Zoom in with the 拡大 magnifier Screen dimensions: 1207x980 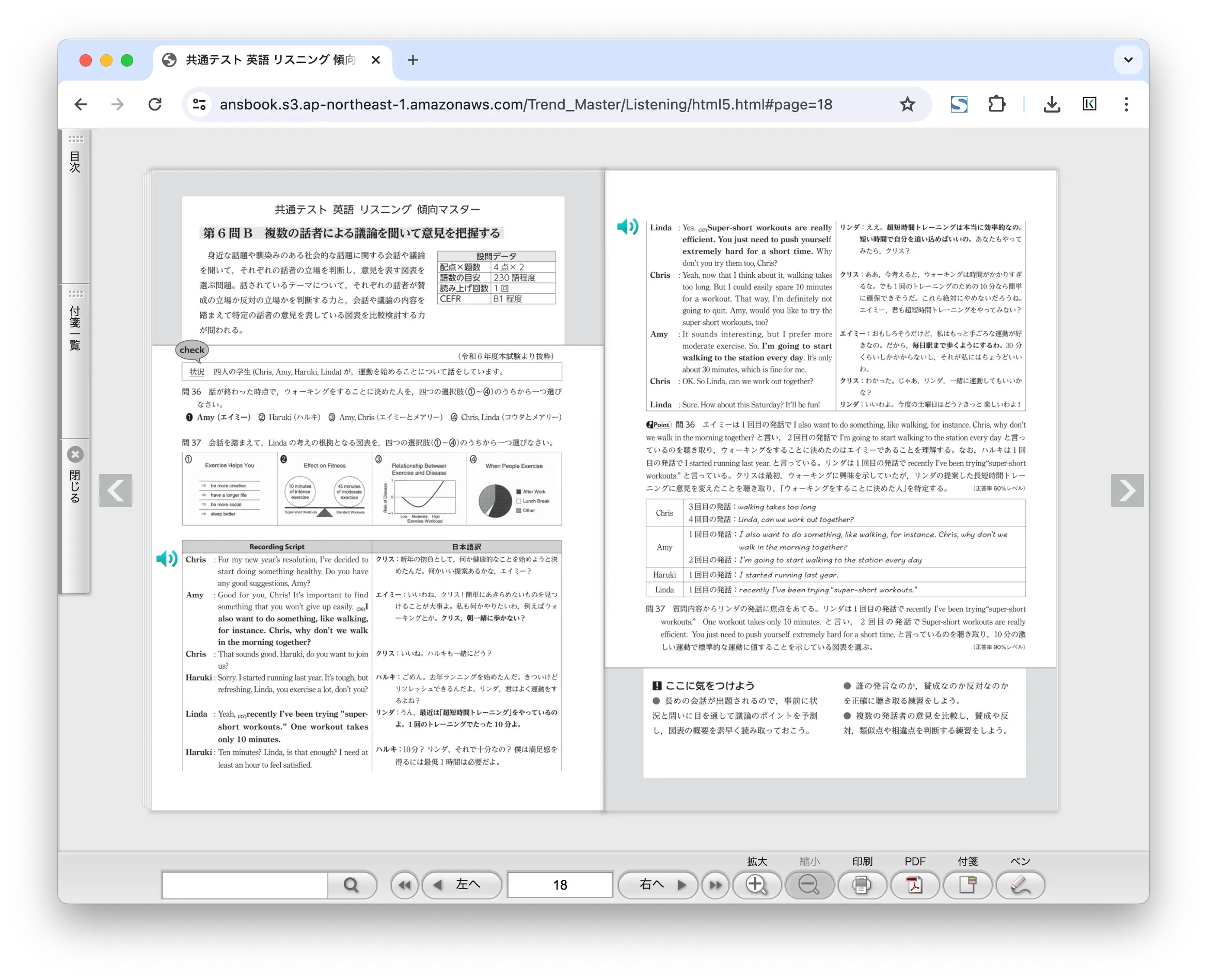[x=757, y=884]
